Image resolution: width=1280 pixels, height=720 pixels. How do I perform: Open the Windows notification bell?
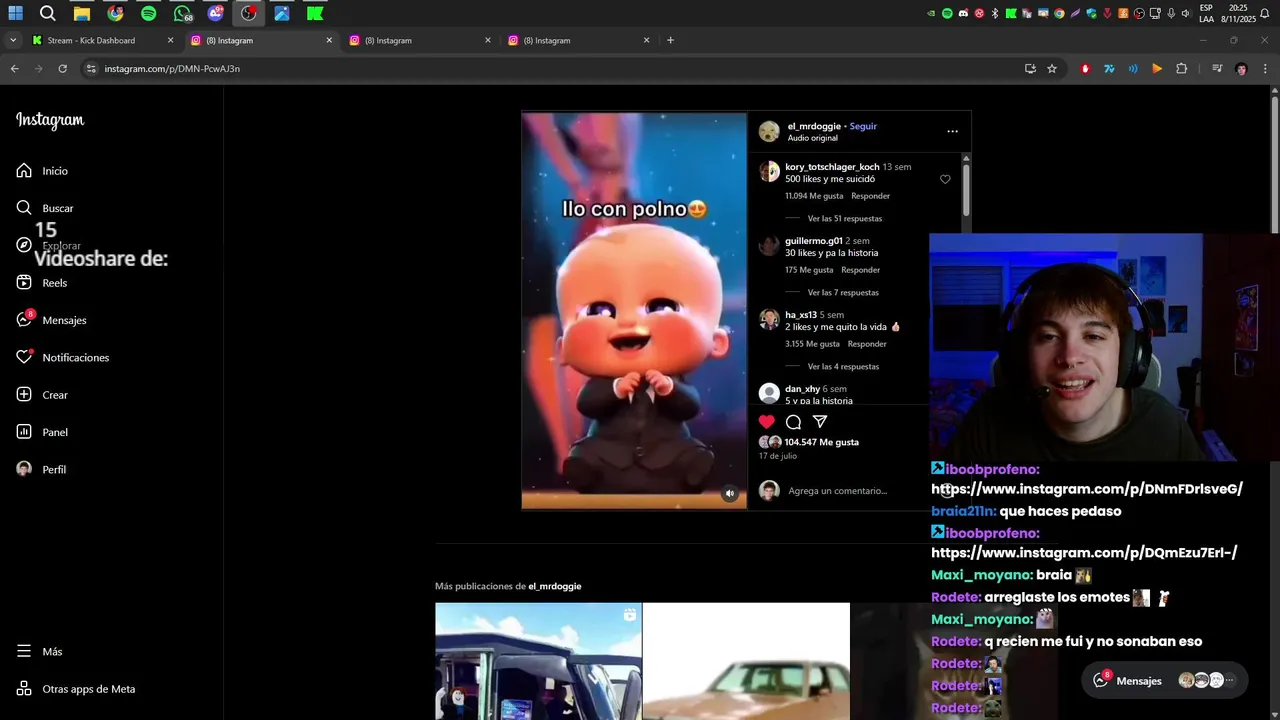click(1264, 14)
